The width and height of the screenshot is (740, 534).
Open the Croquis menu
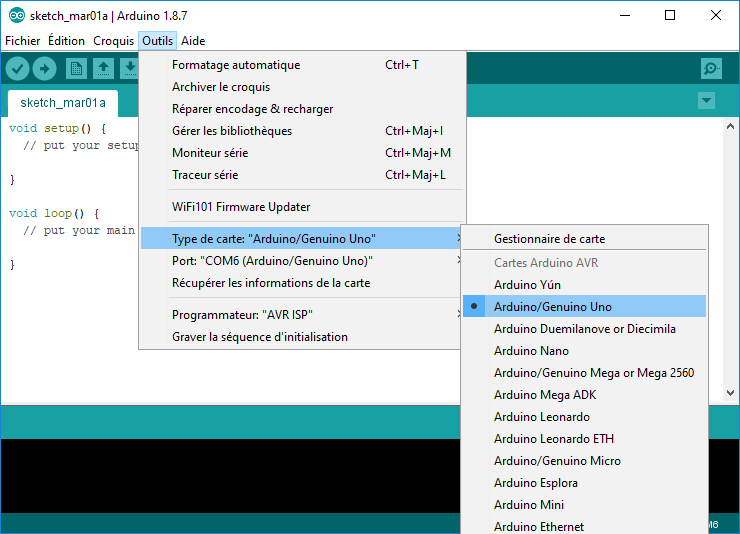tap(114, 41)
